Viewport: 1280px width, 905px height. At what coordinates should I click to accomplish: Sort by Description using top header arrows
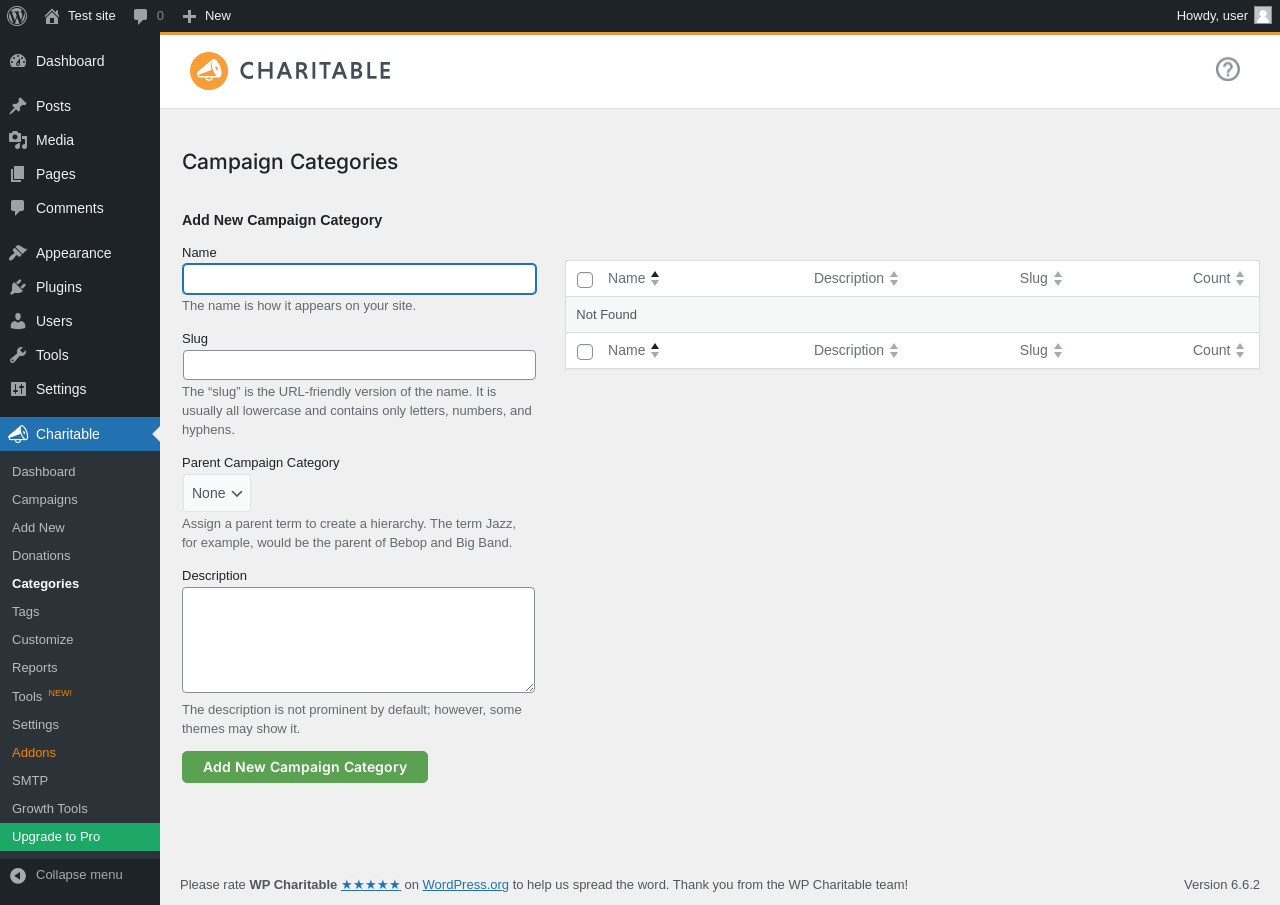pos(894,278)
